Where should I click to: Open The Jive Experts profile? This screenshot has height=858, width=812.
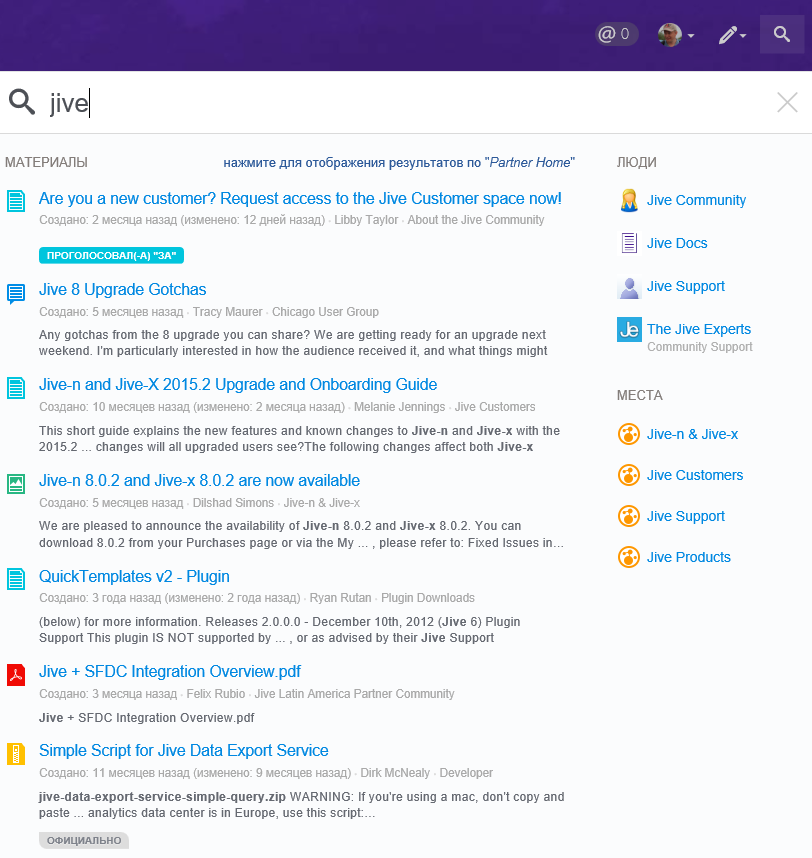[x=699, y=329]
